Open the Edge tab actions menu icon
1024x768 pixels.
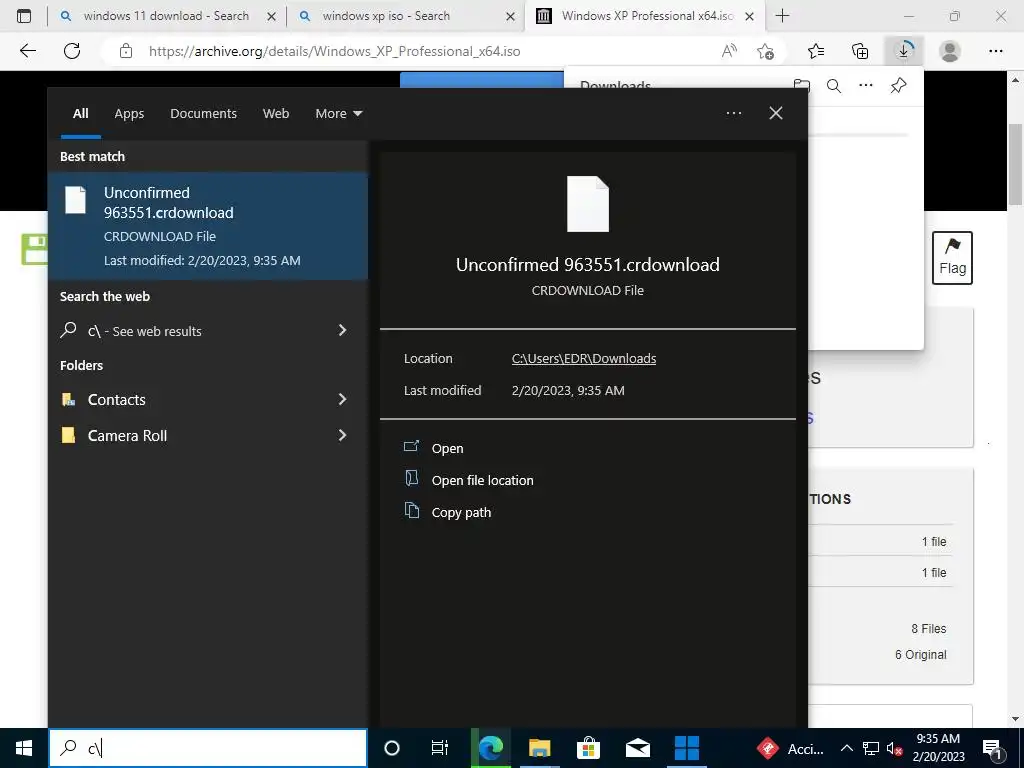click(24, 16)
